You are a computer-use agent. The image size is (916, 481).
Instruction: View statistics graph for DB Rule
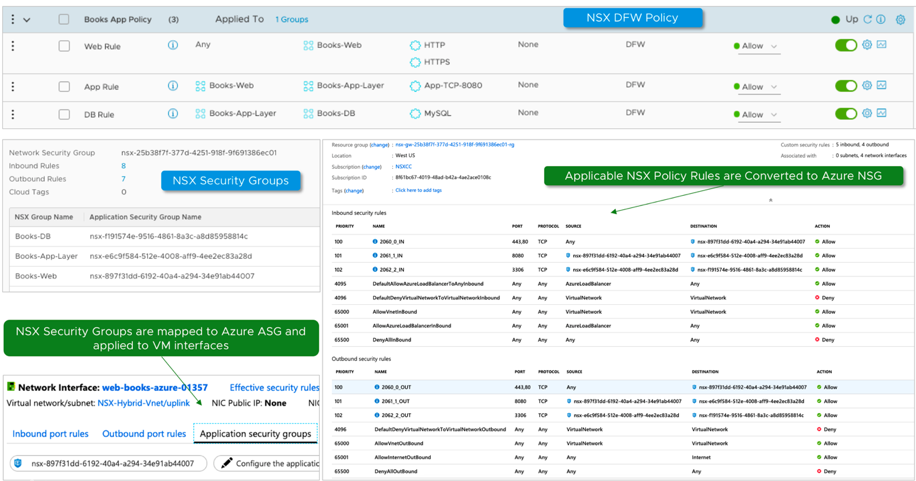[x=882, y=113]
